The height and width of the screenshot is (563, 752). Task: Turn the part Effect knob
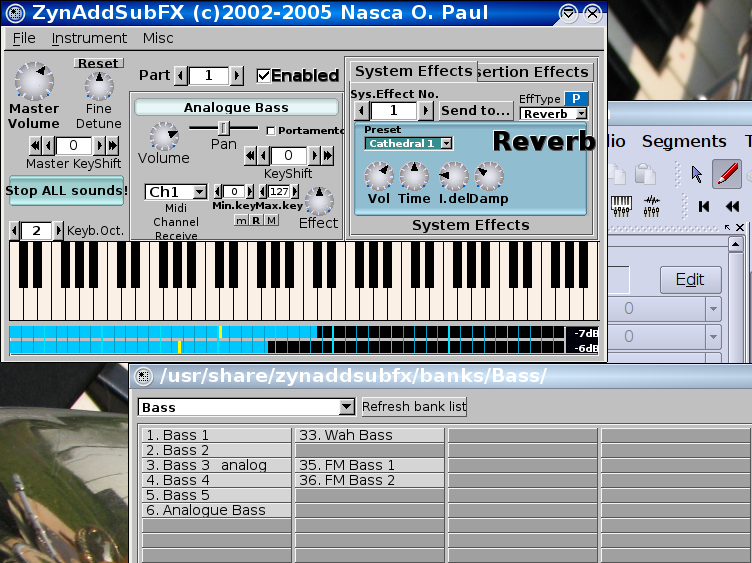tap(319, 201)
